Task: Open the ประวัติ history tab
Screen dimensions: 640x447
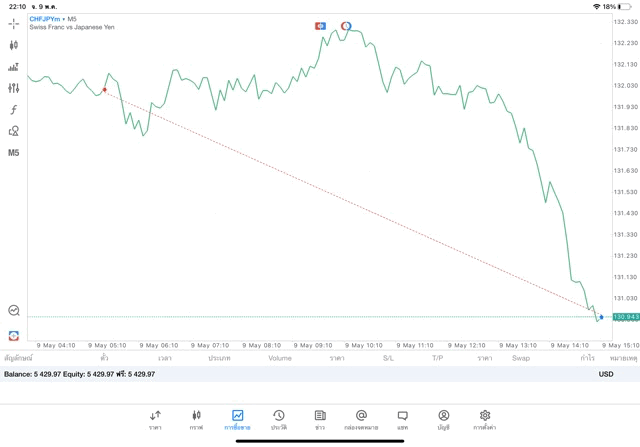Action: pyautogui.click(x=278, y=419)
